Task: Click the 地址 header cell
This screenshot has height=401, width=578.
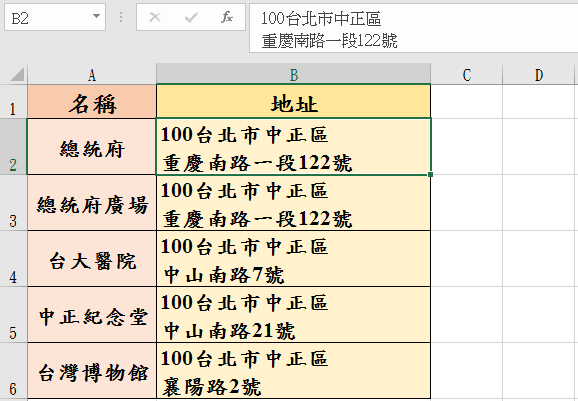Action: pos(293,102)
